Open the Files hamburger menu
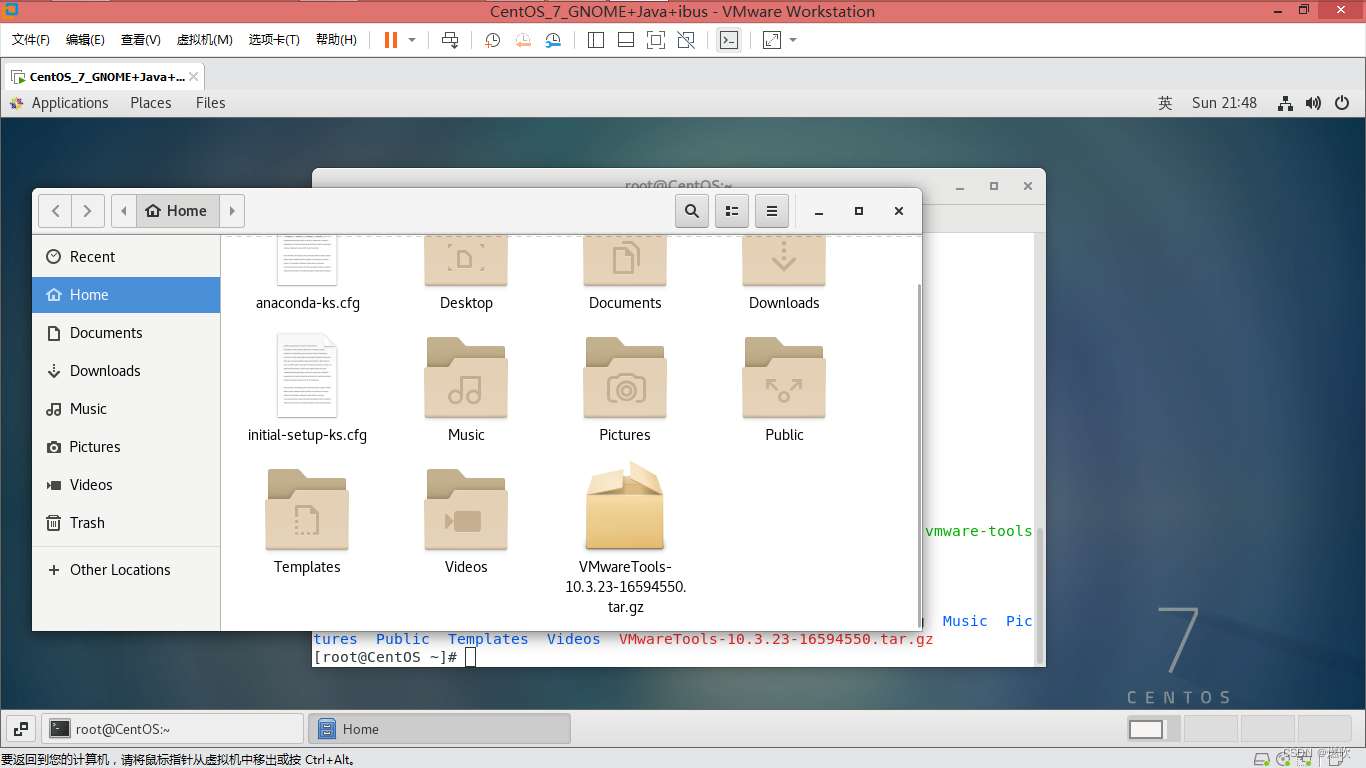Viewport: 1366px width, 768px height. pyautogui.click(x=772, y=211)
